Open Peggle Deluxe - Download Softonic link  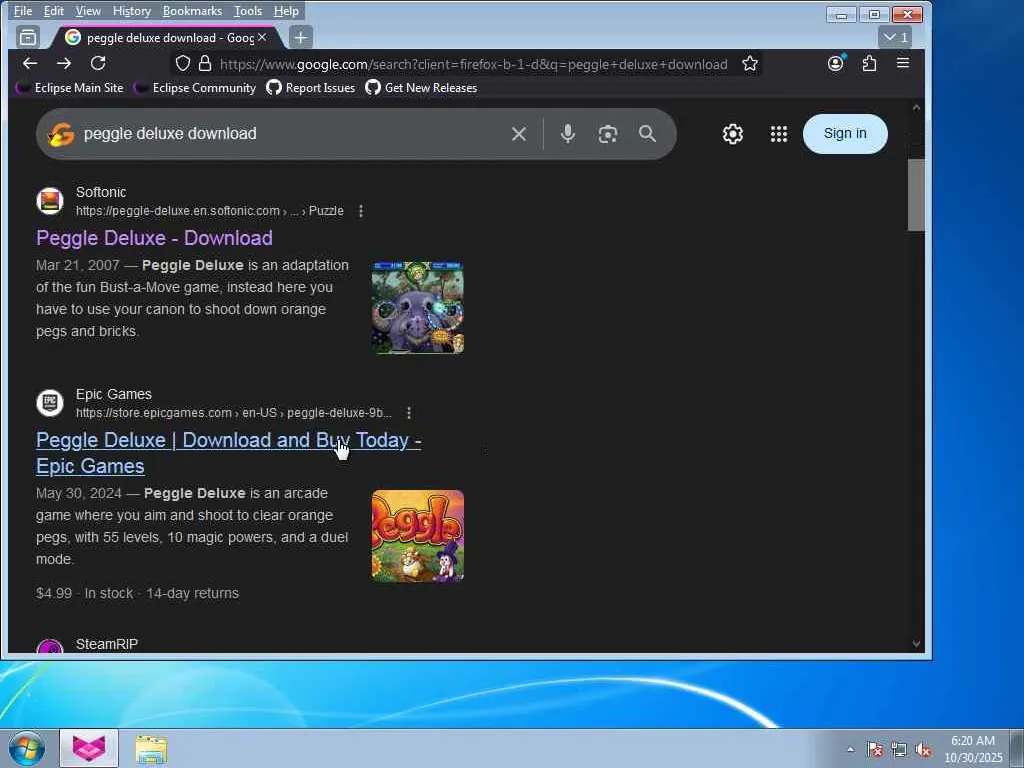click(x=154, y=238)
